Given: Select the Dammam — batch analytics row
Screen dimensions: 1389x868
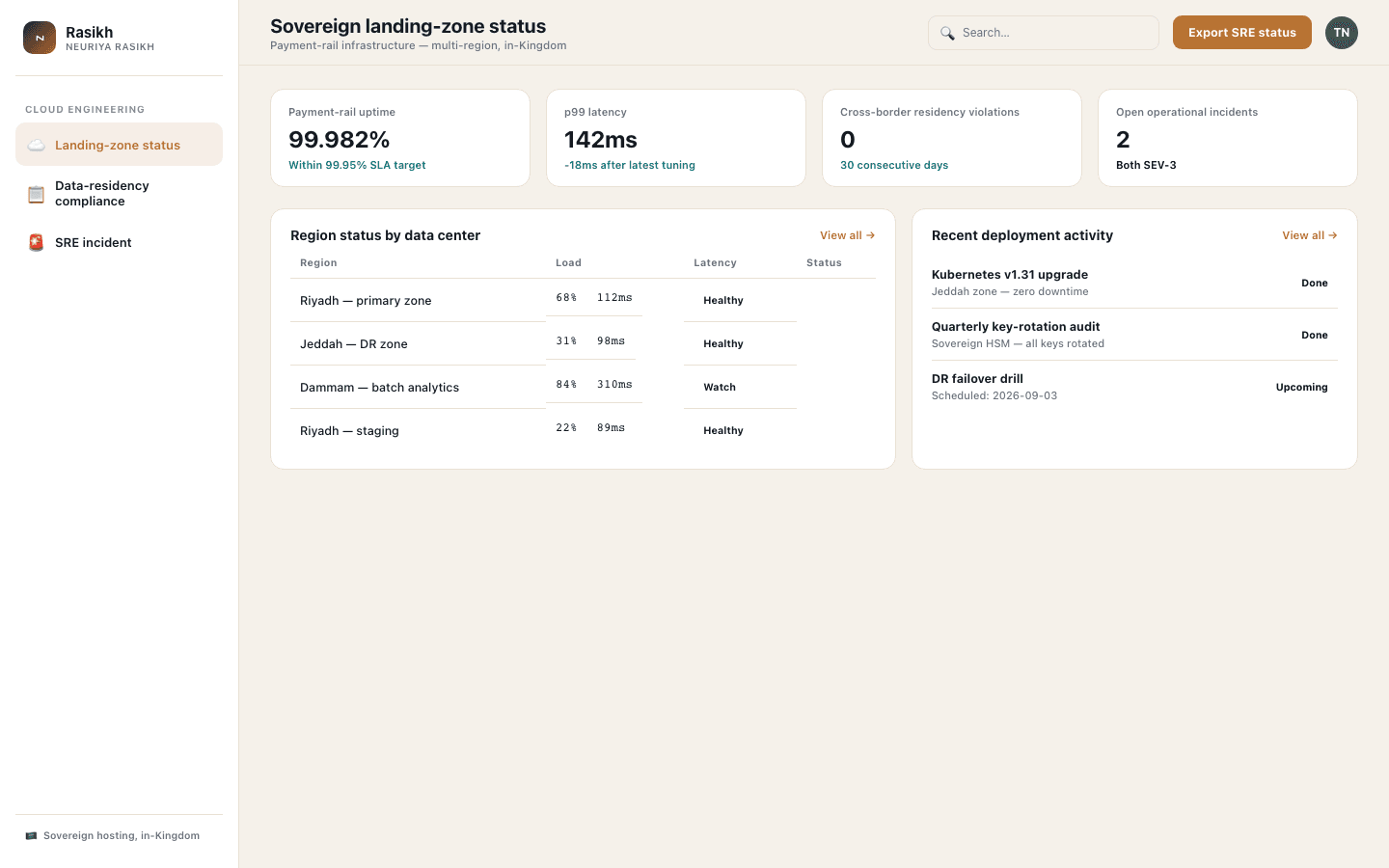Looking at the screenshot, I should 583,387.
